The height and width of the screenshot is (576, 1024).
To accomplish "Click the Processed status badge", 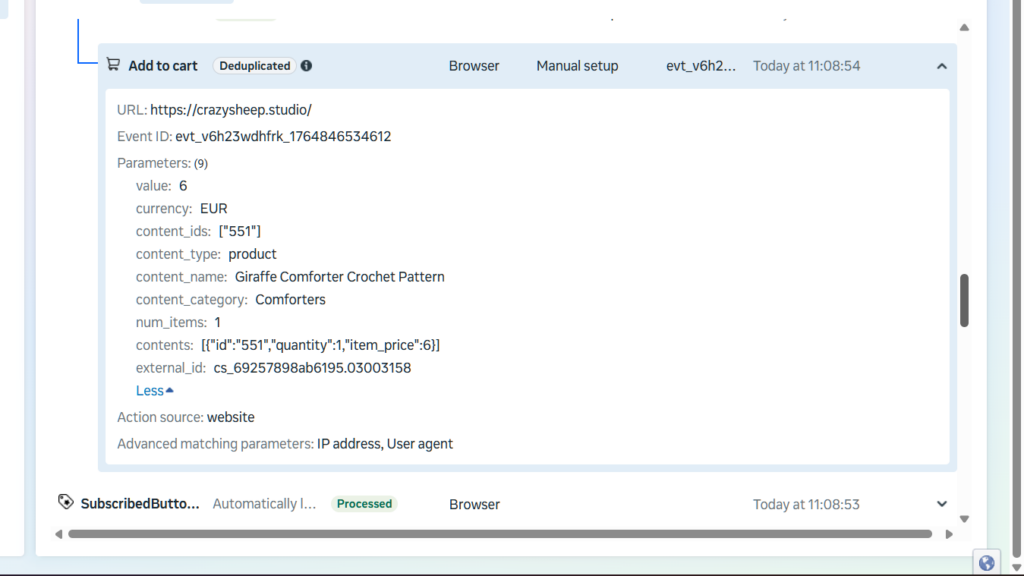I will click(x=364, y=504).
